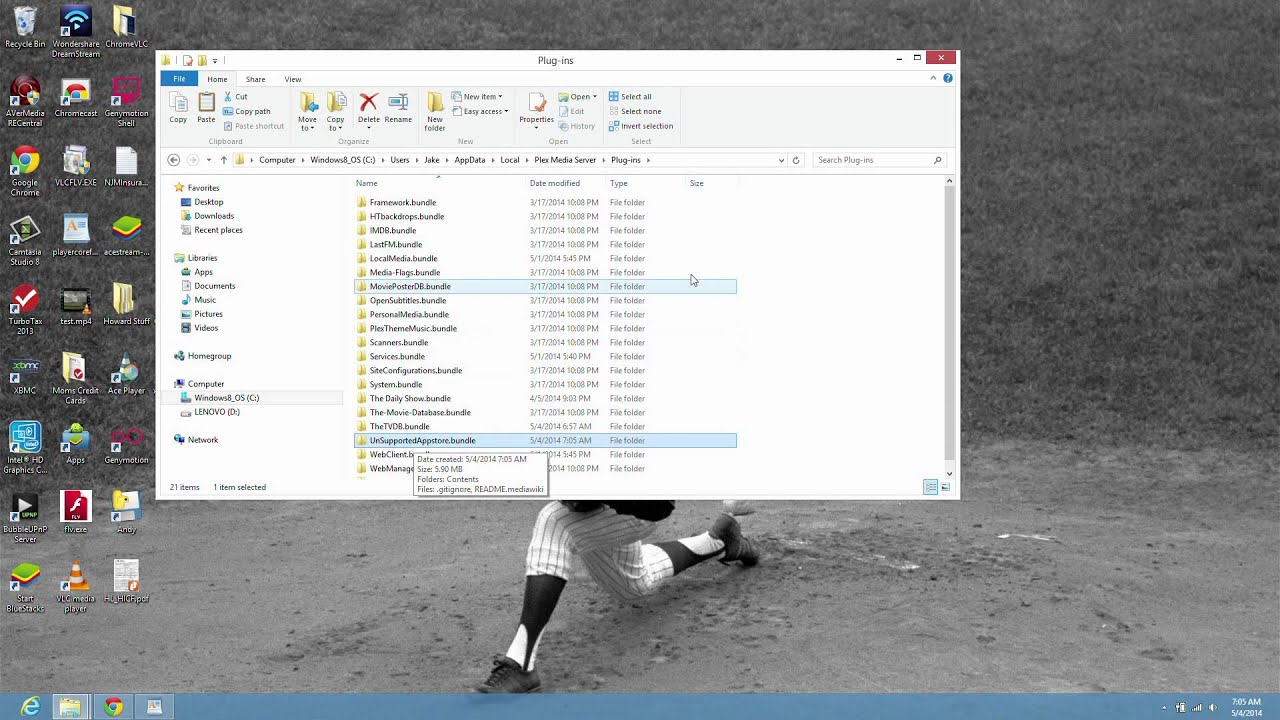The image size is (1280, 720).
Task: Refresh the folder view
Action: tap(796, 160)
